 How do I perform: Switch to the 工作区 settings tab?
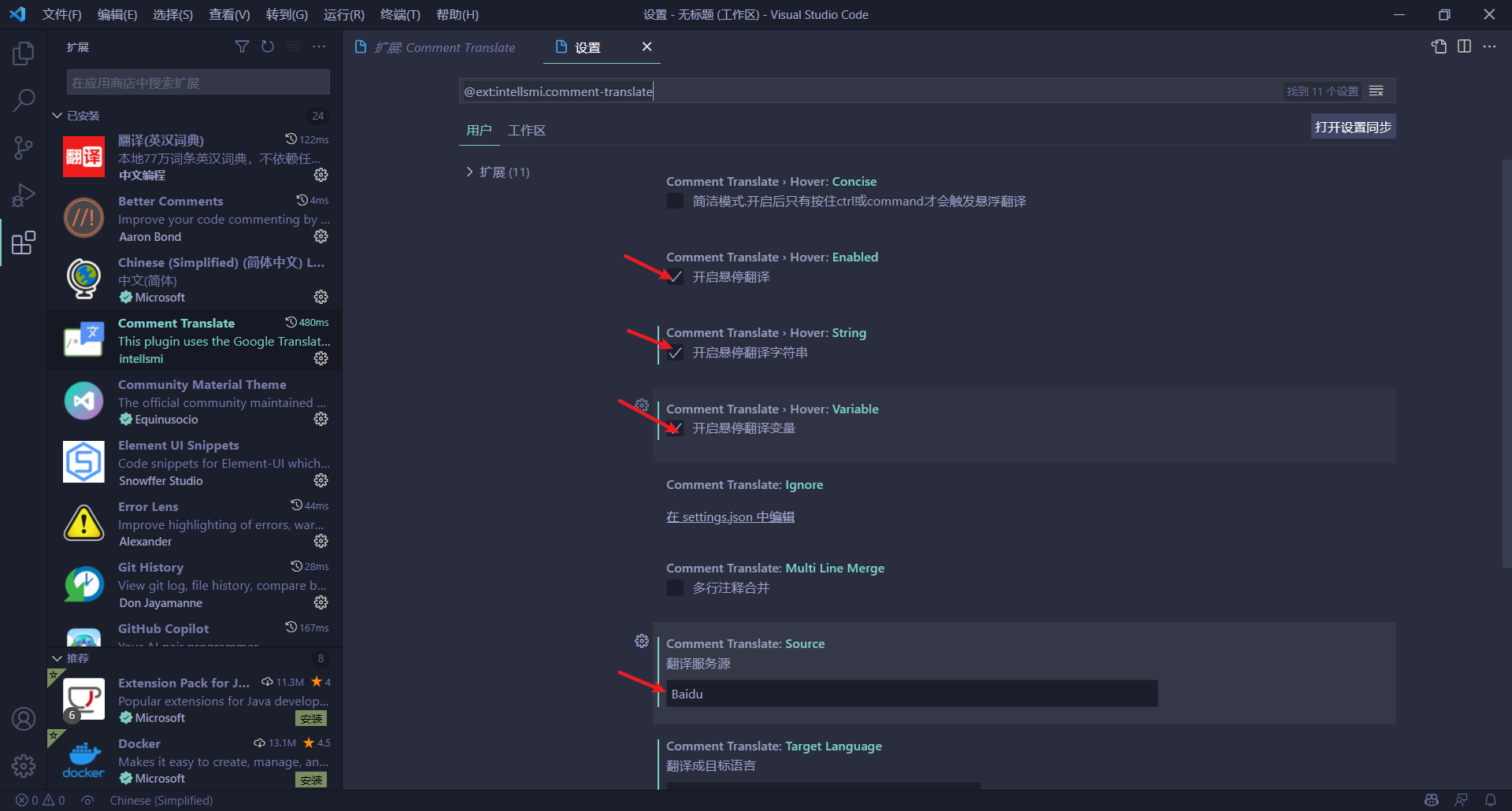[527, 130]
